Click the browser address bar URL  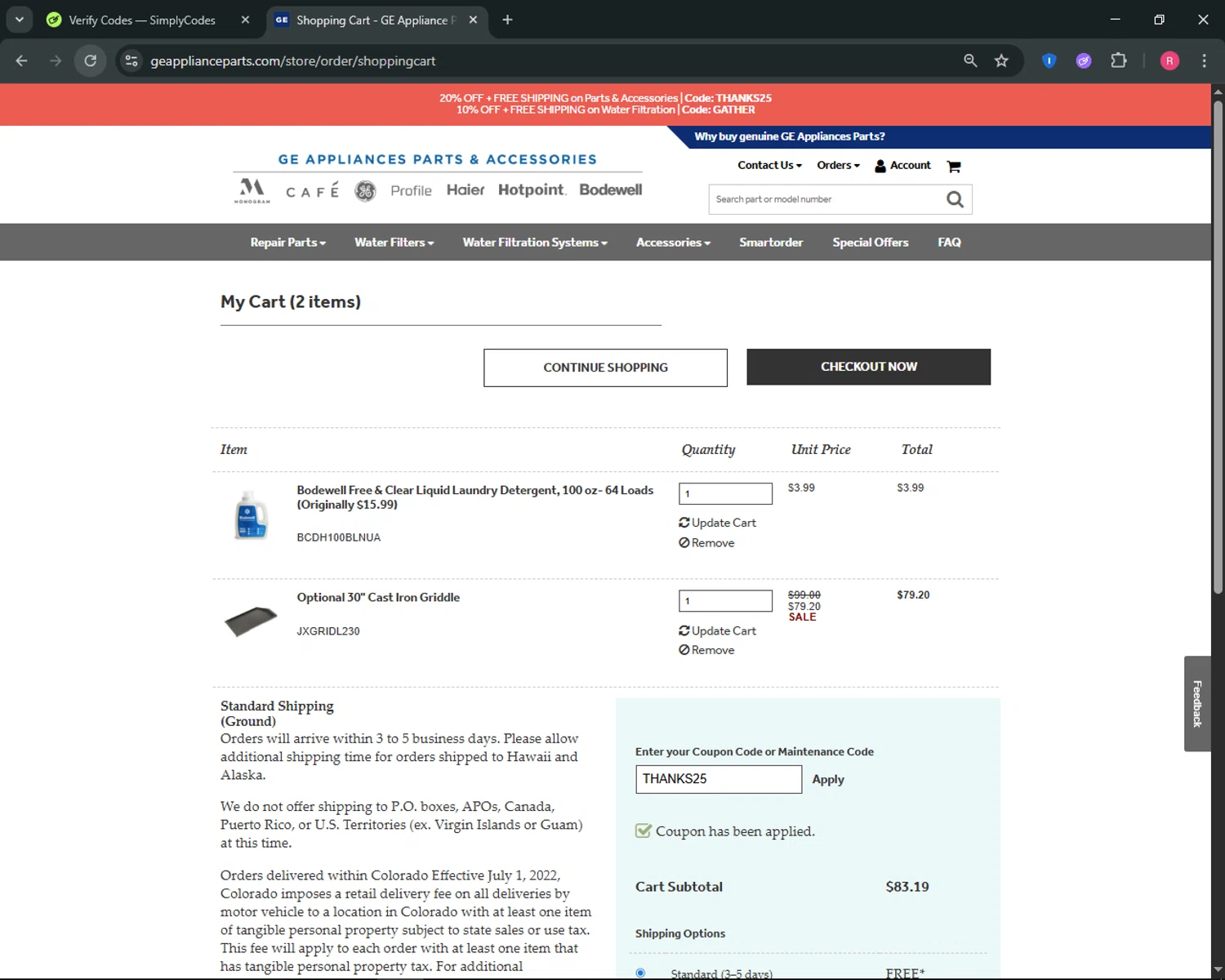click(293, 60)
